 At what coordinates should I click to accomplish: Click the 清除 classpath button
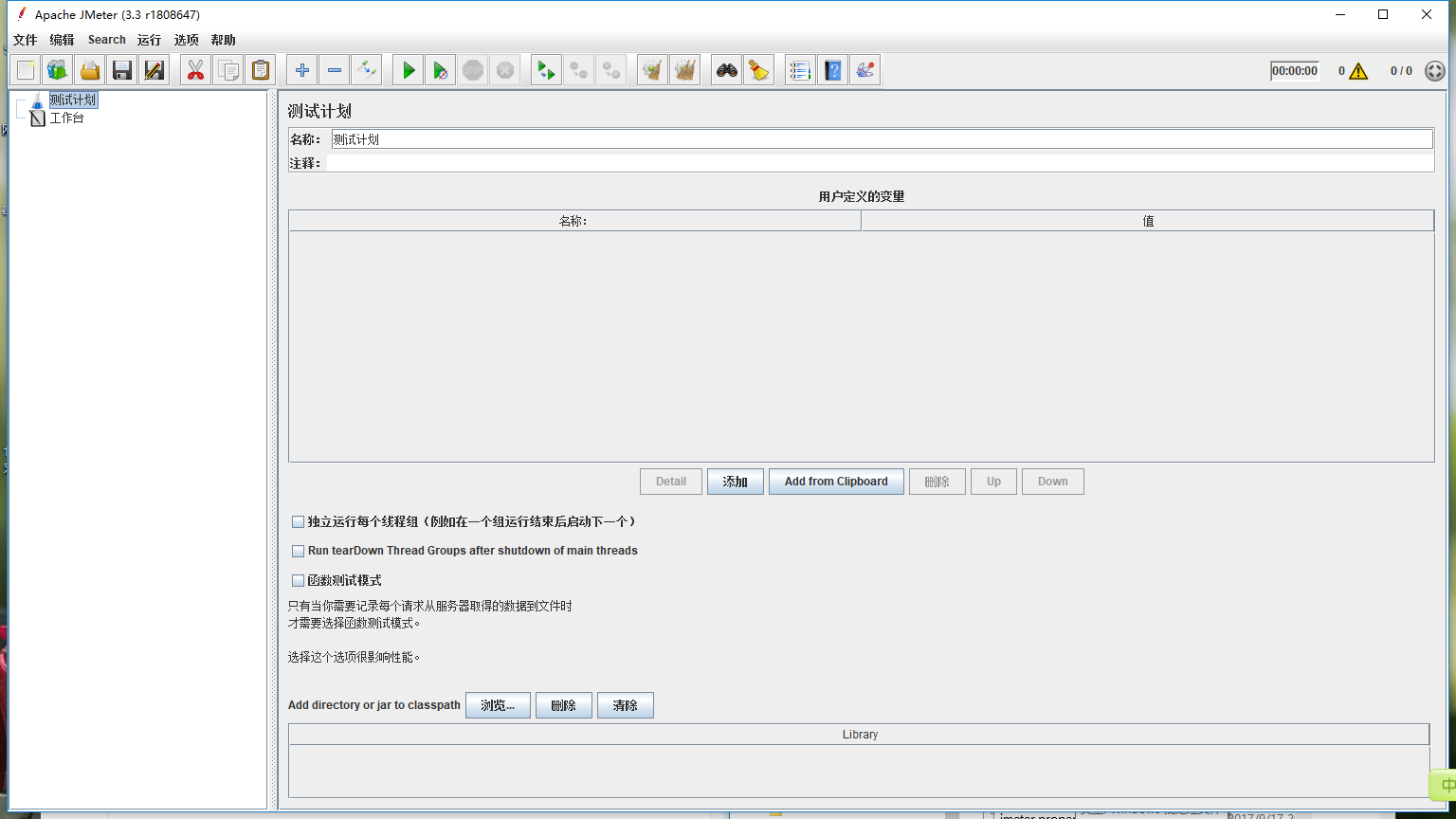pyautogui.click(x=626, y=705)
